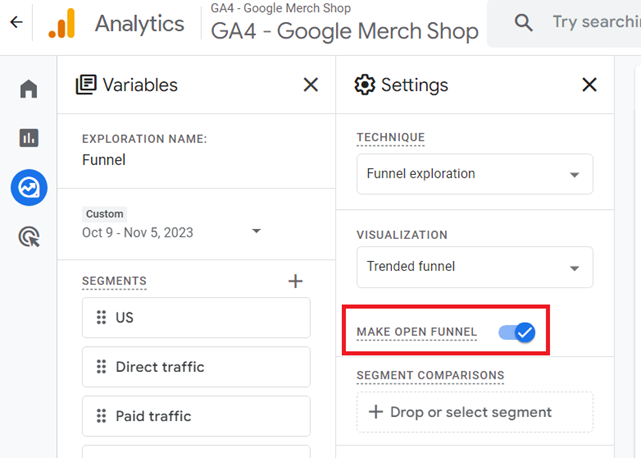Open the Advertising sidebar icon

pyautogui.click(x=29, y=237)
